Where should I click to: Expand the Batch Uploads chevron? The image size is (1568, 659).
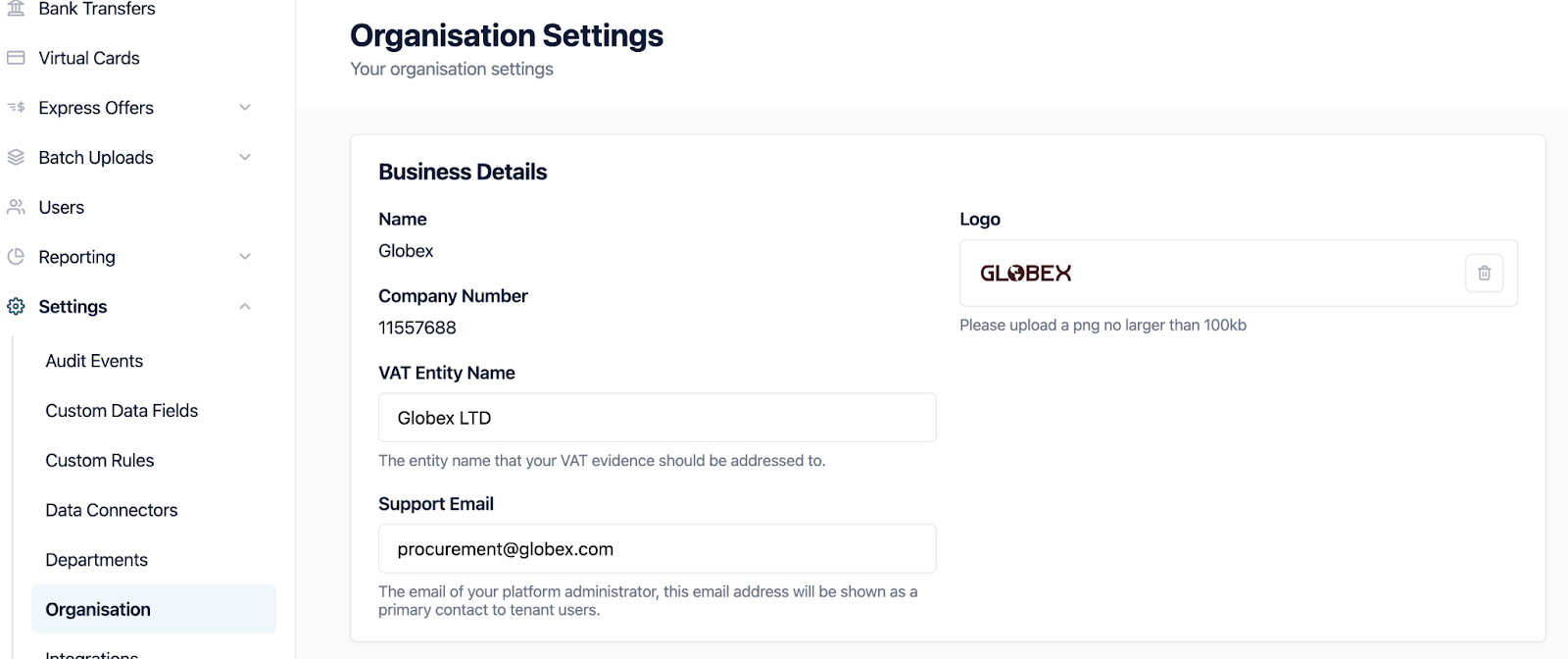click(245, 158)
